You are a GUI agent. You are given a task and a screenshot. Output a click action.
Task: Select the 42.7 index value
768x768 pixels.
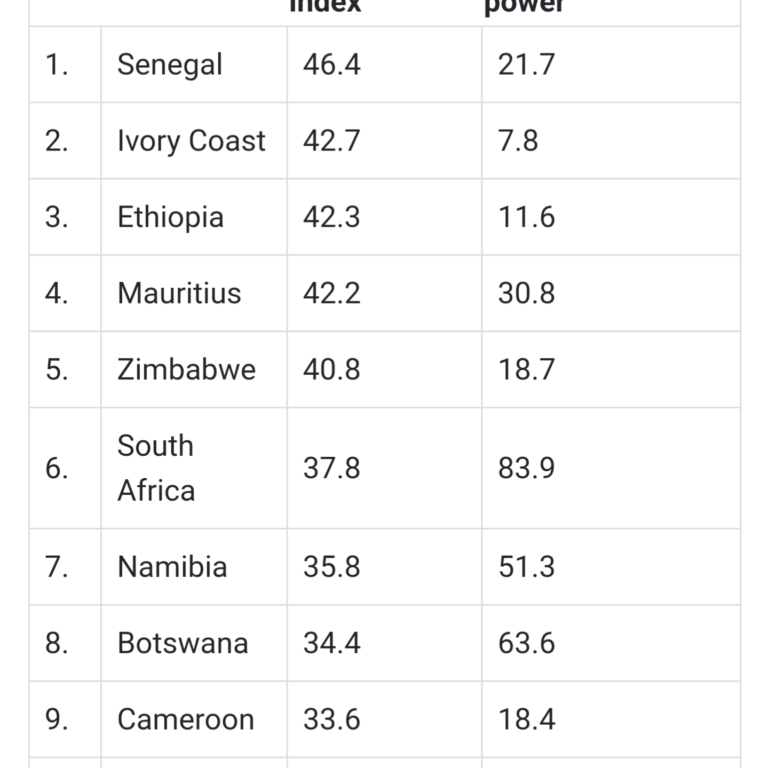coord(331,141)
